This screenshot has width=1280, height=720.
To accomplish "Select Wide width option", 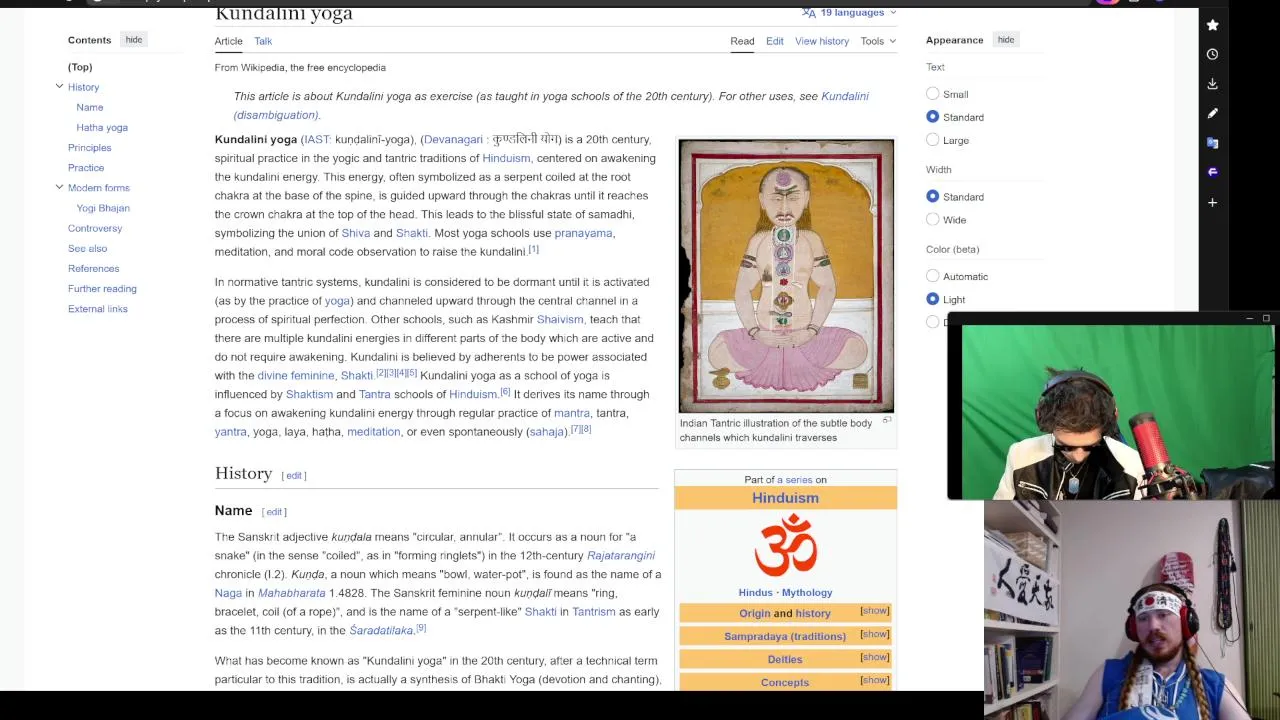I will tap(932, 220).
